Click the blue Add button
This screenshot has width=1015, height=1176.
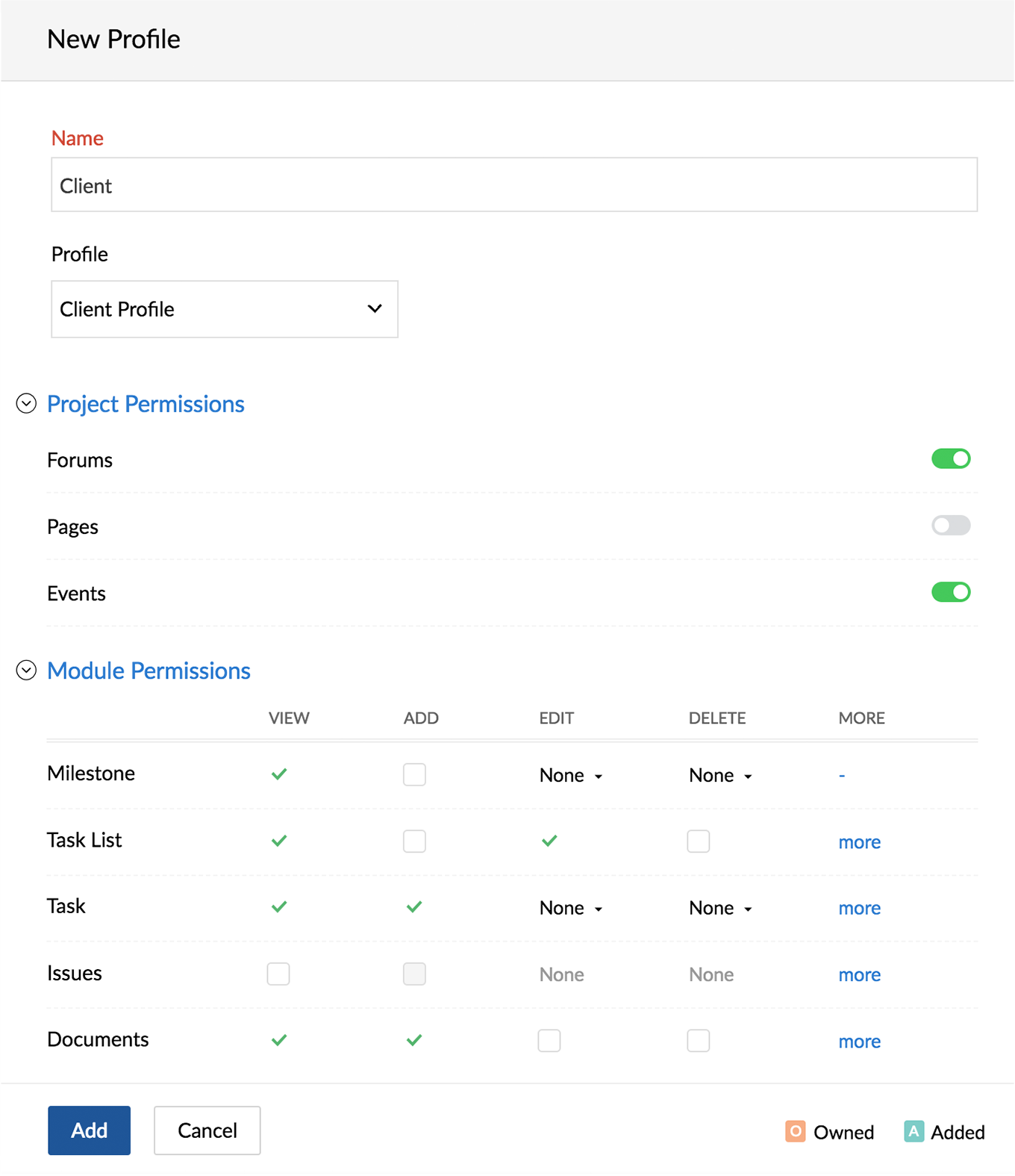tap(90, 1130)
